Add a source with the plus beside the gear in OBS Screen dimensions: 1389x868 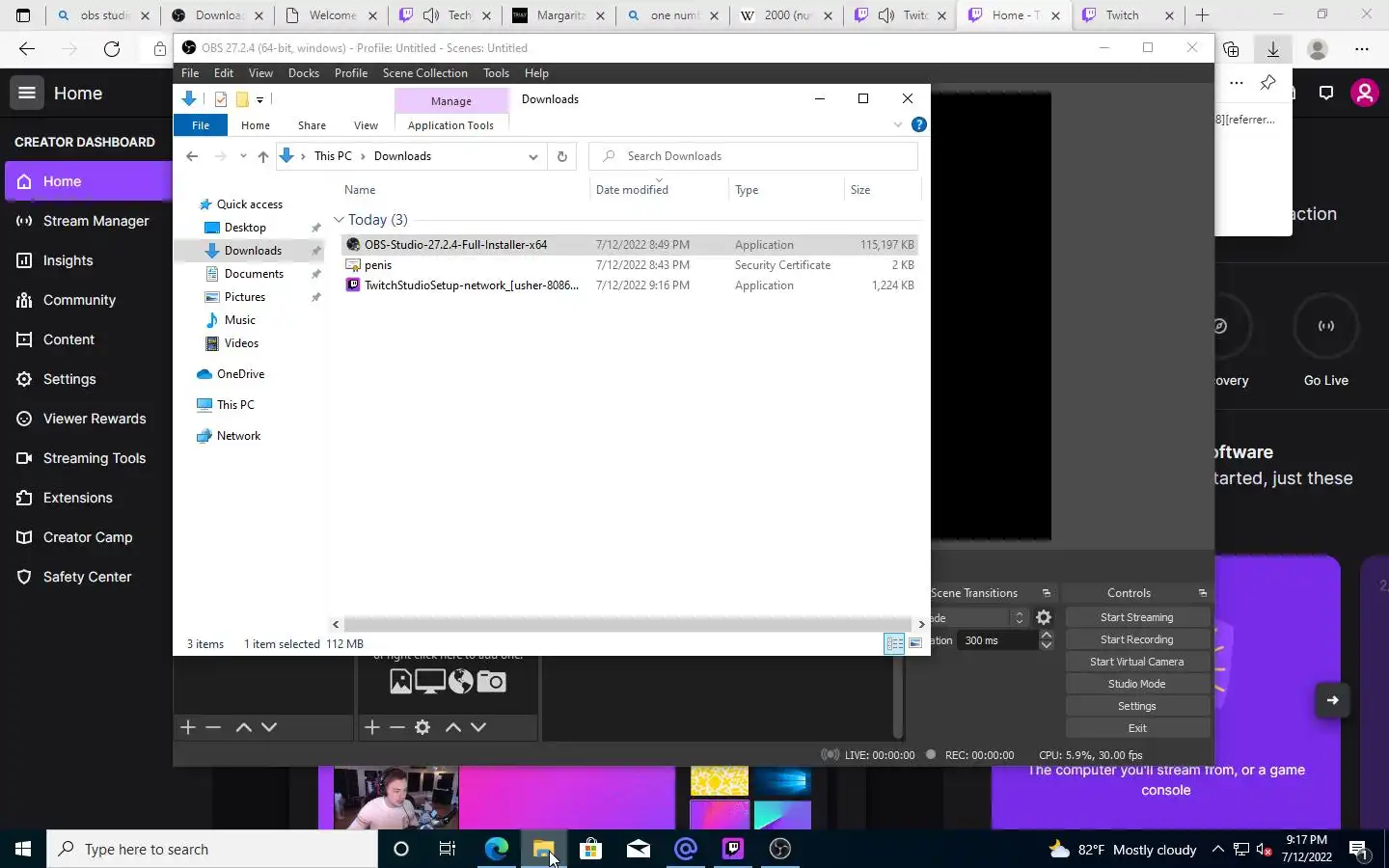tap(372, 727)
